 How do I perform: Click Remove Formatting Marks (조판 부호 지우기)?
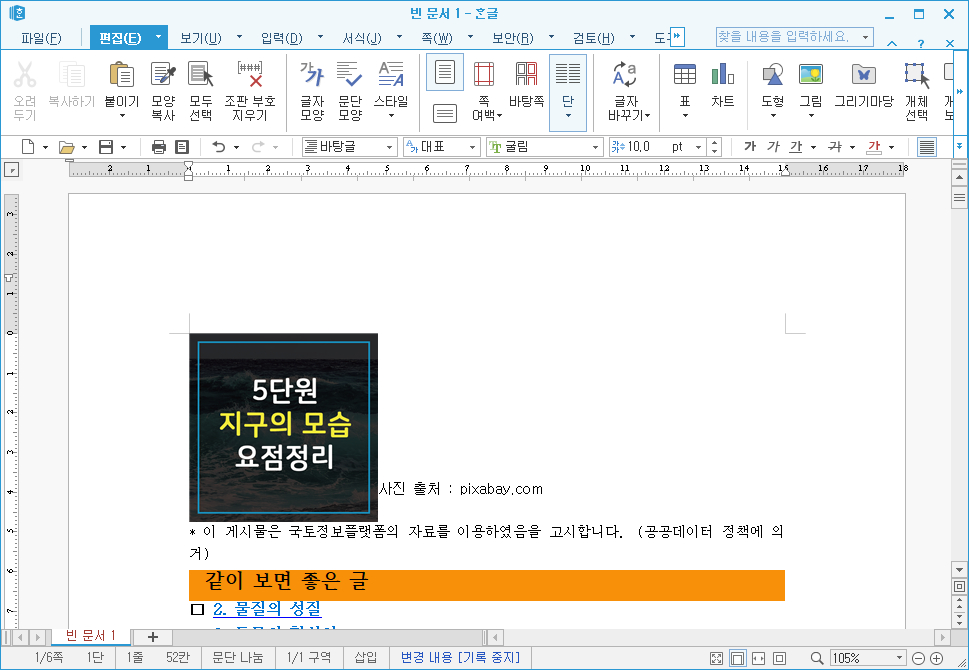pyautogui.click(x=250, y=90)
